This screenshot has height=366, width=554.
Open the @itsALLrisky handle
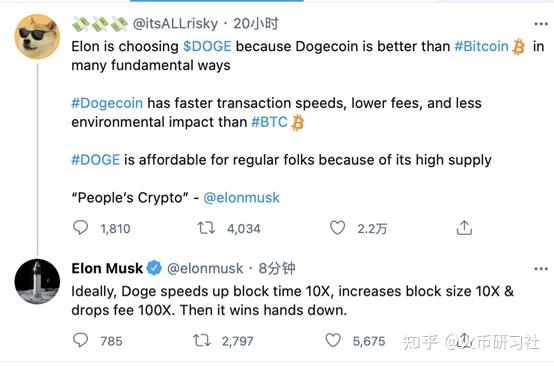(175, 24)
